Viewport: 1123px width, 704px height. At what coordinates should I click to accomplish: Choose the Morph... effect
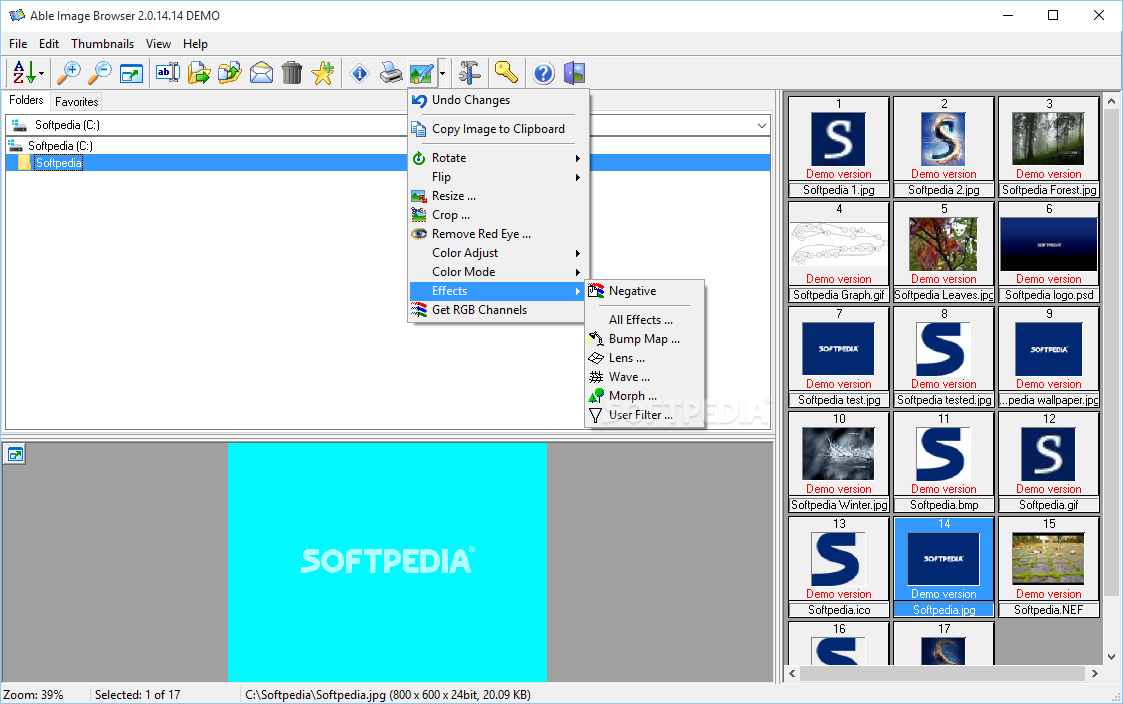click(x=645, y=395)
